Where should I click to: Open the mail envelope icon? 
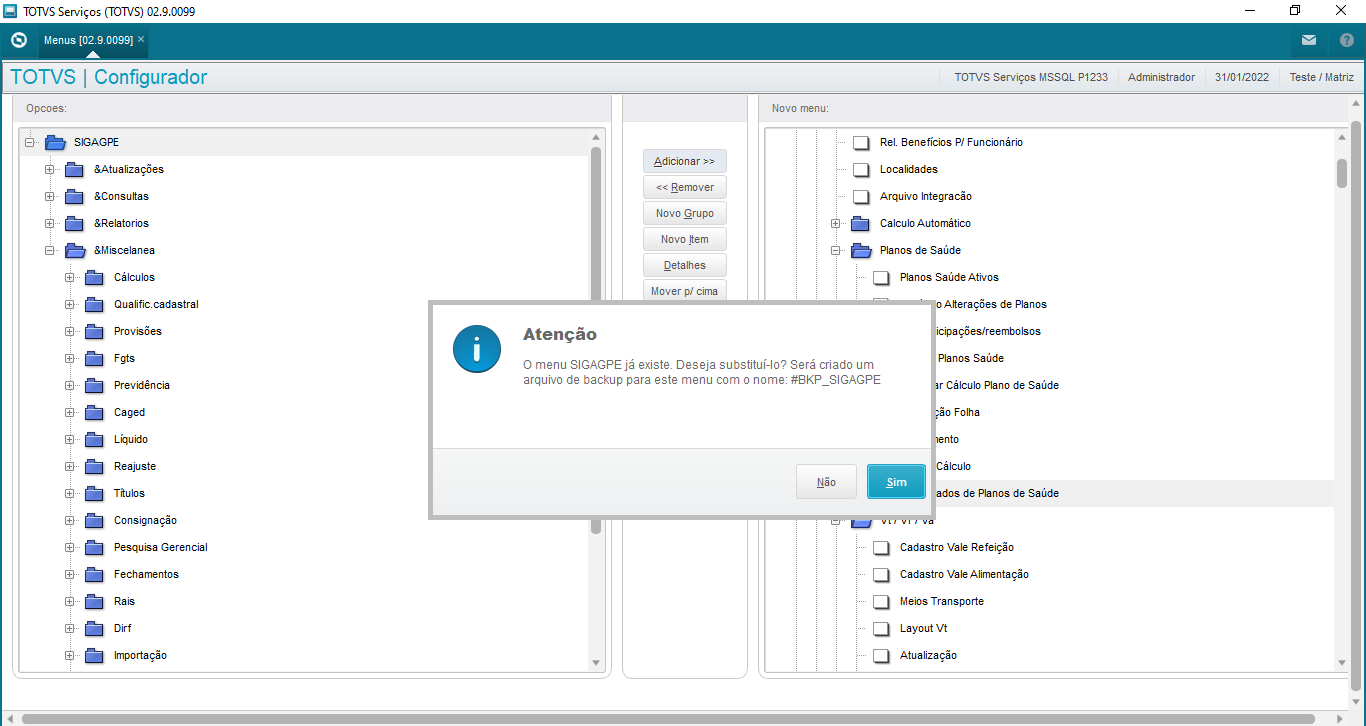[x=1309, y=40]
